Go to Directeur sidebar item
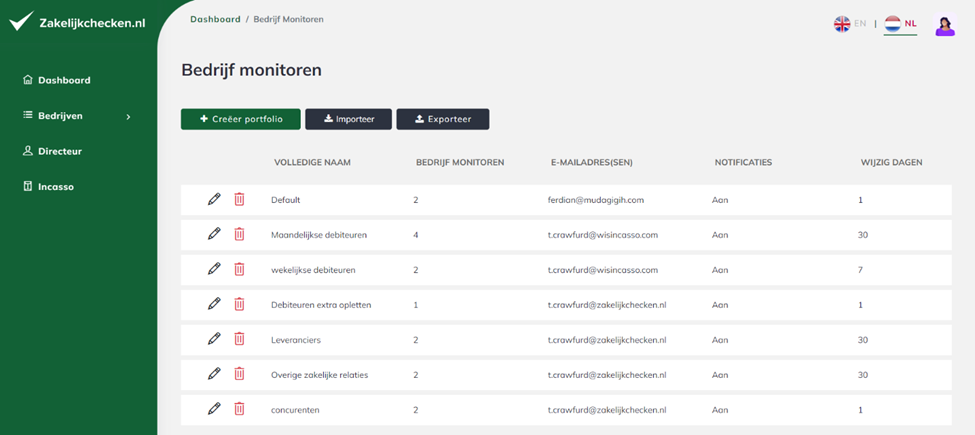Viewport: 975px width, 435px height. [x=52, y=151]
